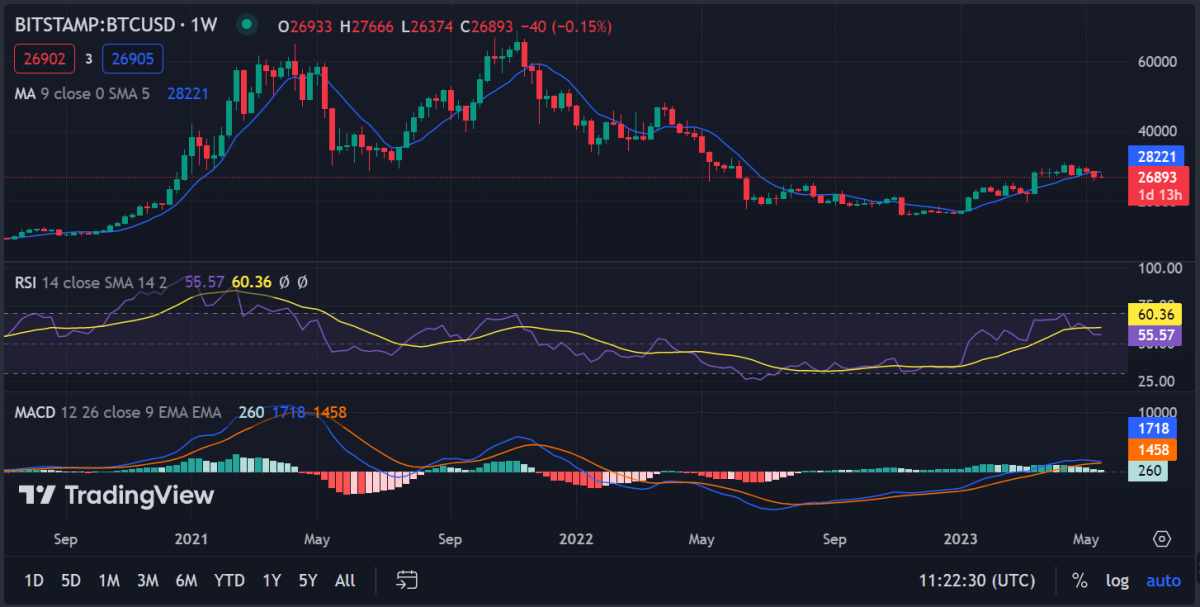Open the go-to-date calendar icon

coord(406,580)
